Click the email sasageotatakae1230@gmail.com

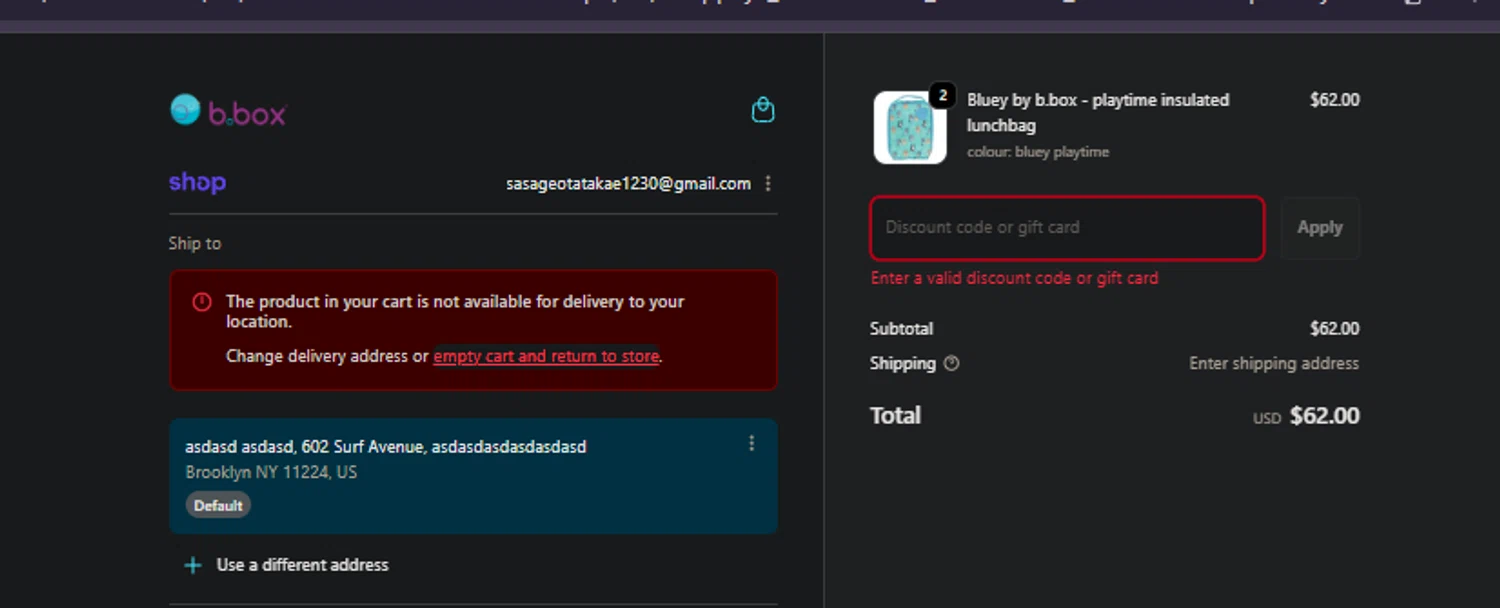click(628, 183)
